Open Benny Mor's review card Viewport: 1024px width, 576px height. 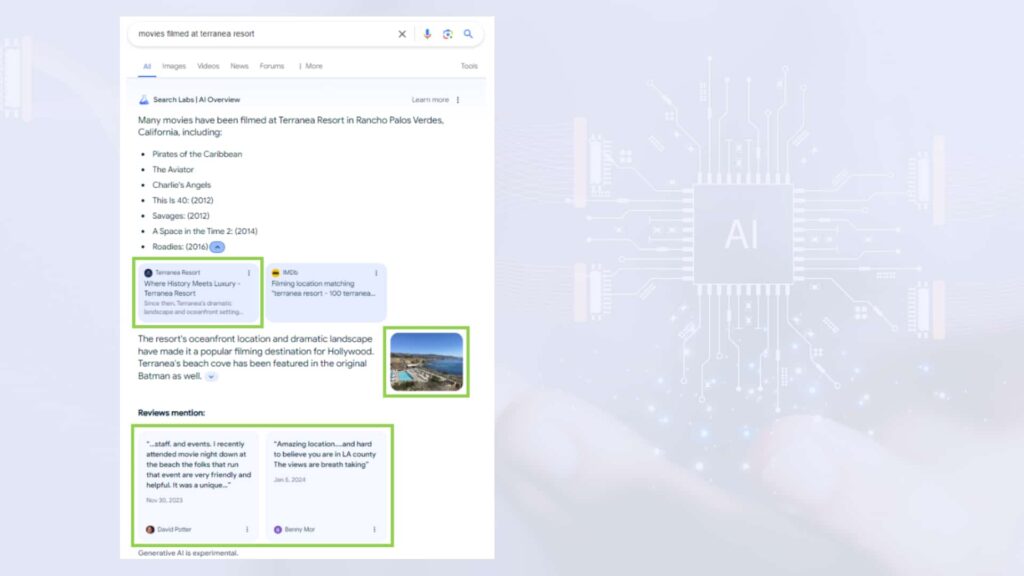click(326, 485)
